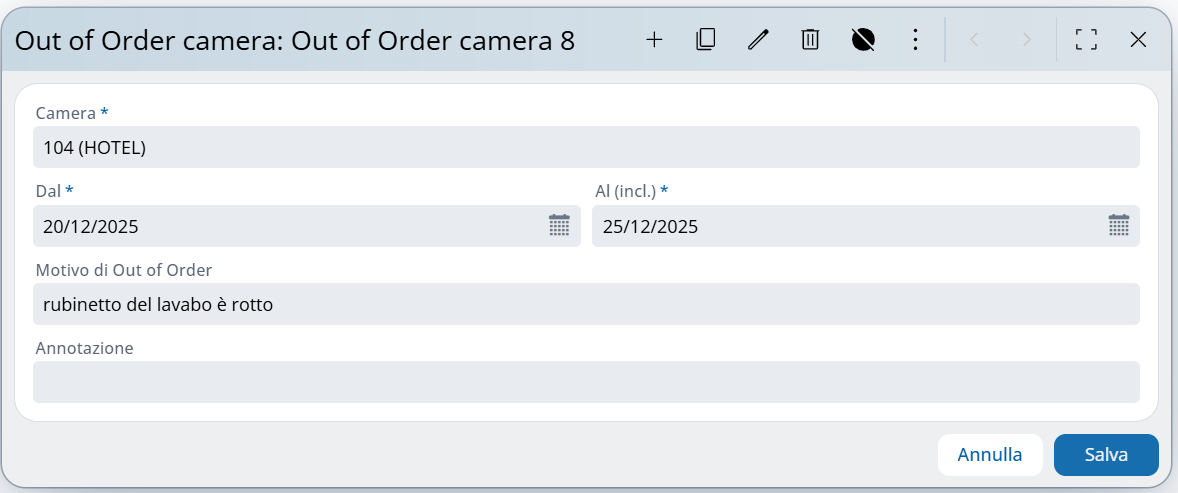Click the black crossed-out circle icon

(863, 40)
